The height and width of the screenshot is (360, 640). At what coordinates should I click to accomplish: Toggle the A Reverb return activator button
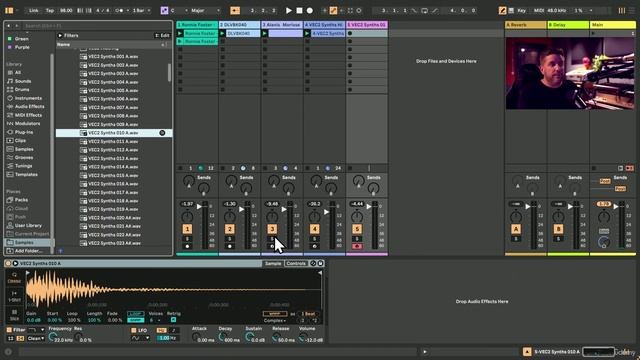pos(516,229)
